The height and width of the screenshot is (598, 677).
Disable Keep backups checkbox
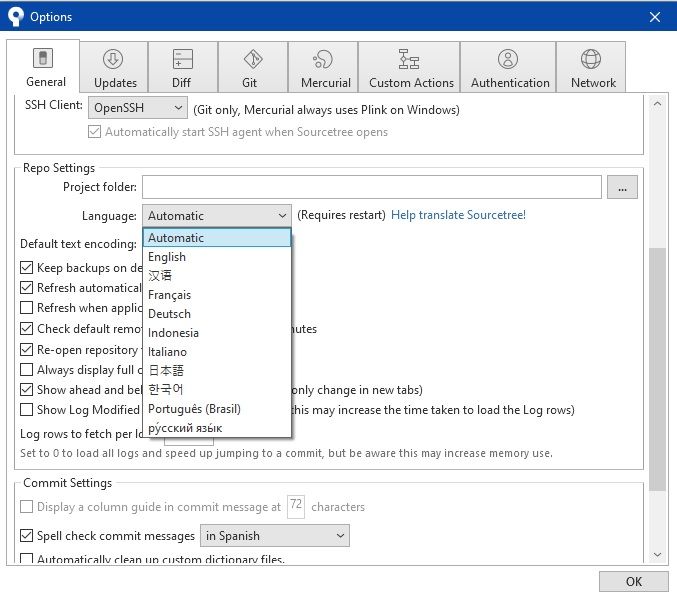pos(27,268)
